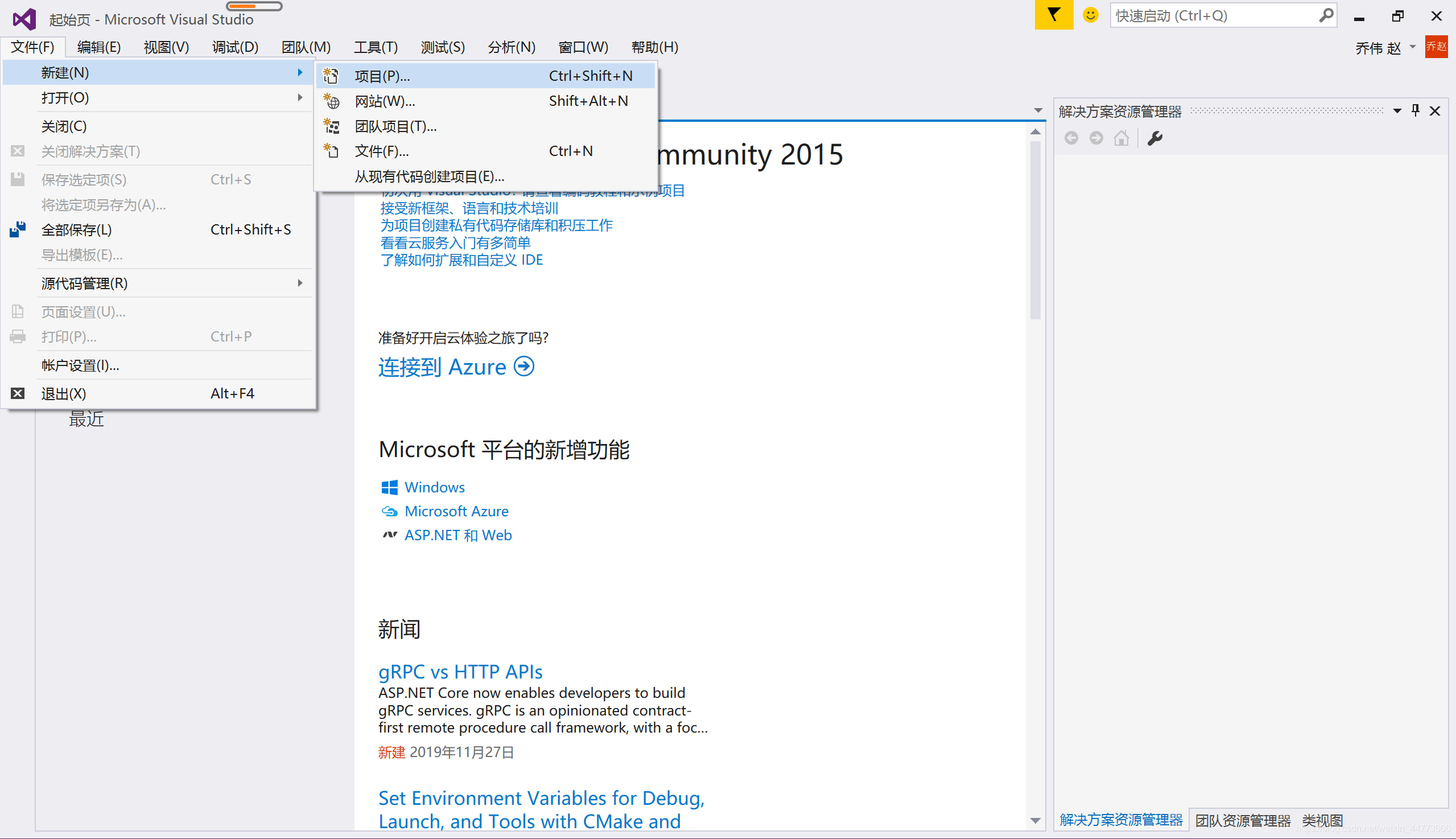Click the save-all disk icon beside 全部保存(L)

18,229
